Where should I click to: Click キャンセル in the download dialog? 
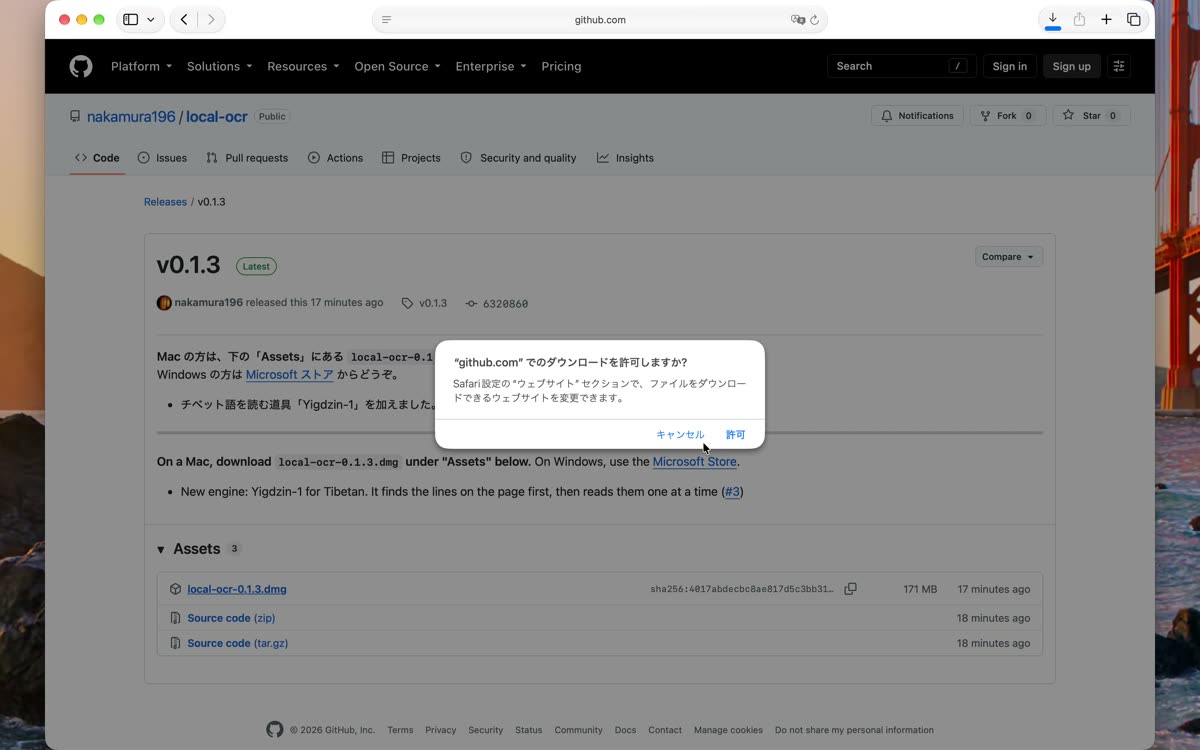tap(680, 435)
